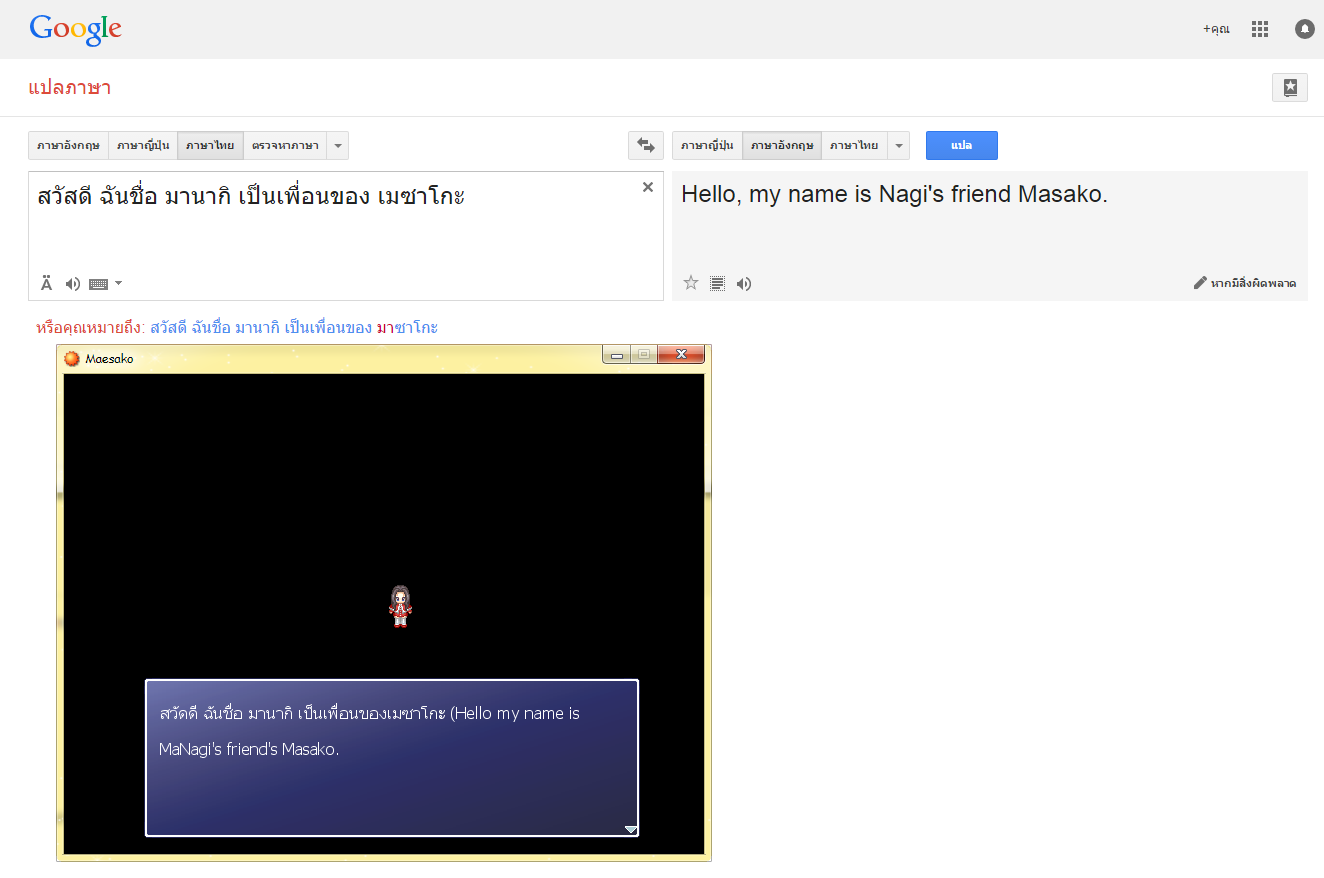This screenshot has height=878, width=1324.
Task: Save translation with the star icon
Action: click(690, 283)
